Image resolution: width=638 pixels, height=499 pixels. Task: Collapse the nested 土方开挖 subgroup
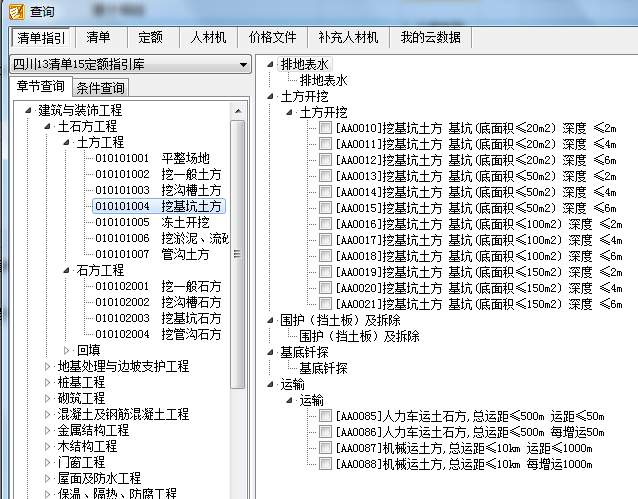289,112
